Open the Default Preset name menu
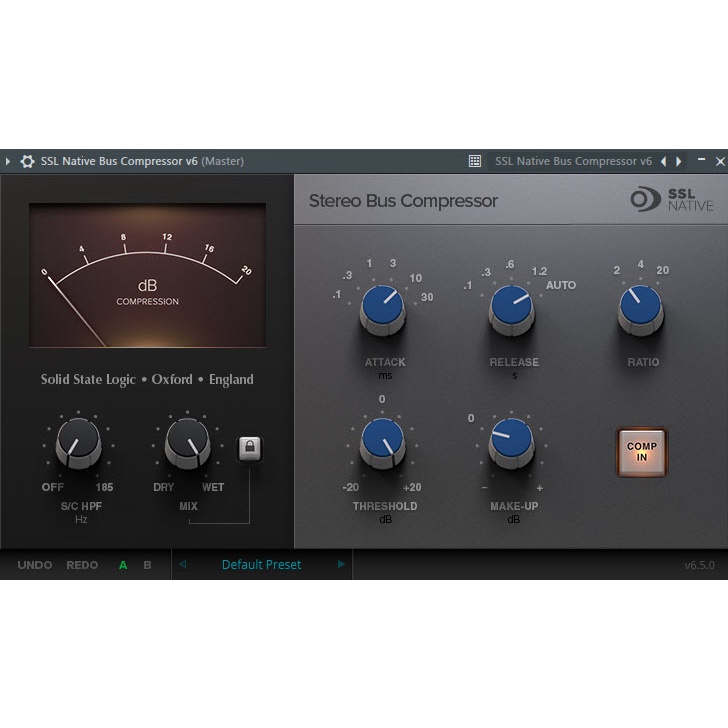Screen dimensions: 728x728 (x=261, y=565)
